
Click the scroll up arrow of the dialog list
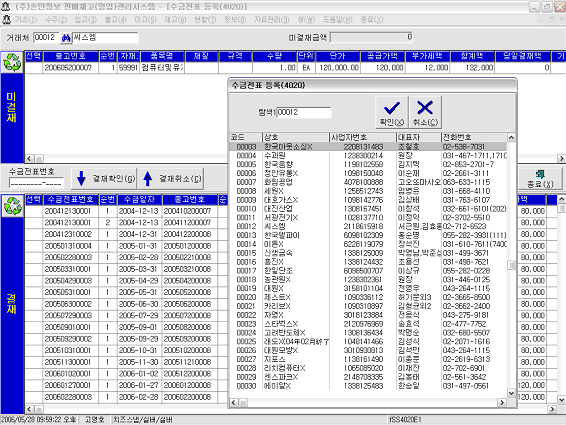click(x=511, y=138)
